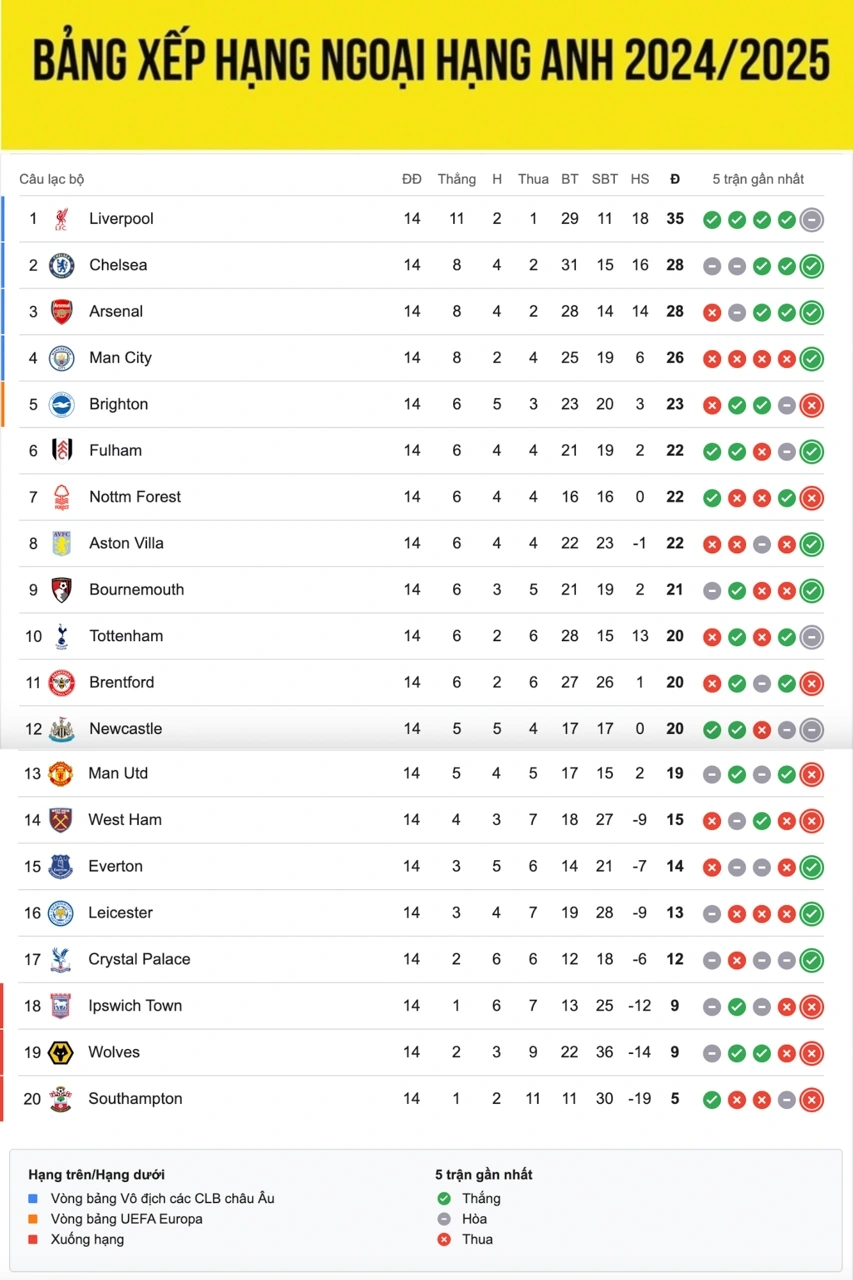Click the Liverpool club crest
This screenshot has width=853, height=1280.
(62, 219)
